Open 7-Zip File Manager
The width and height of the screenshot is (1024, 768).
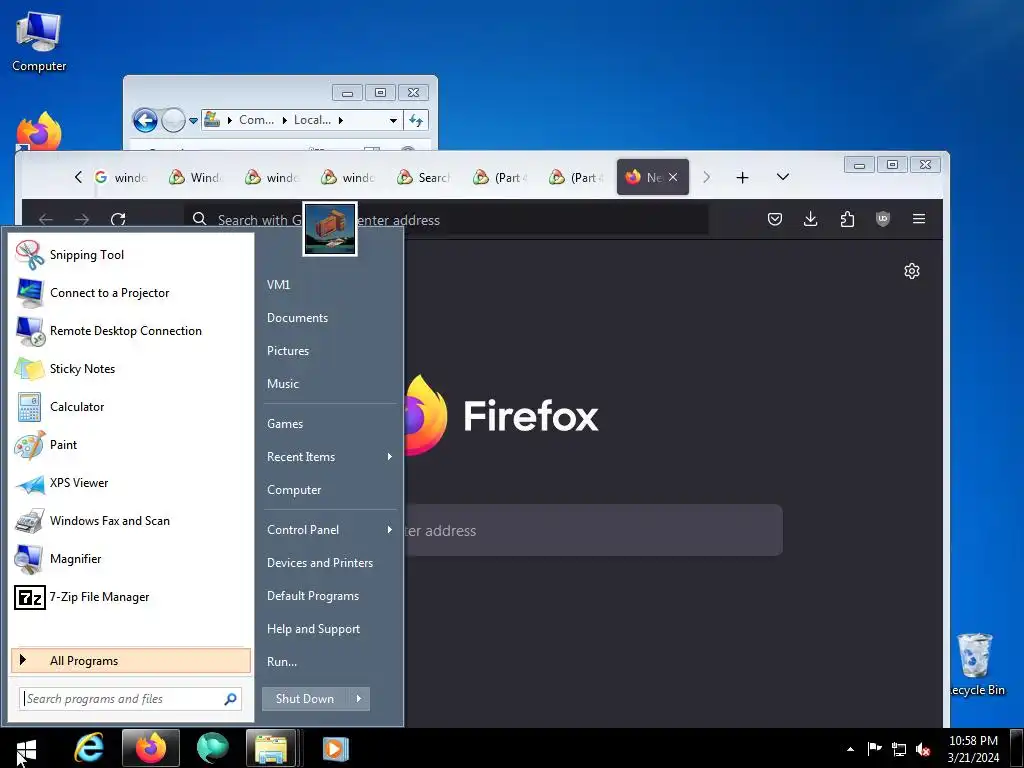point(131,597)
